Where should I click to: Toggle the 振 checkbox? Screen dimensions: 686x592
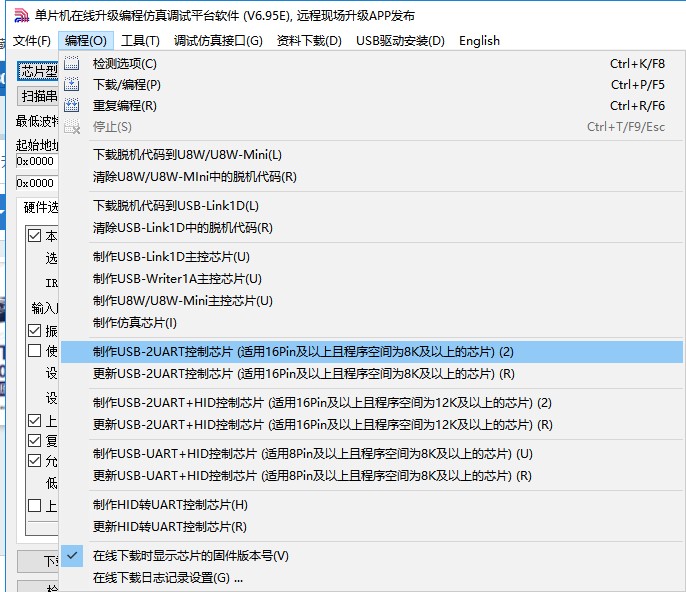[x=35, y=330]
